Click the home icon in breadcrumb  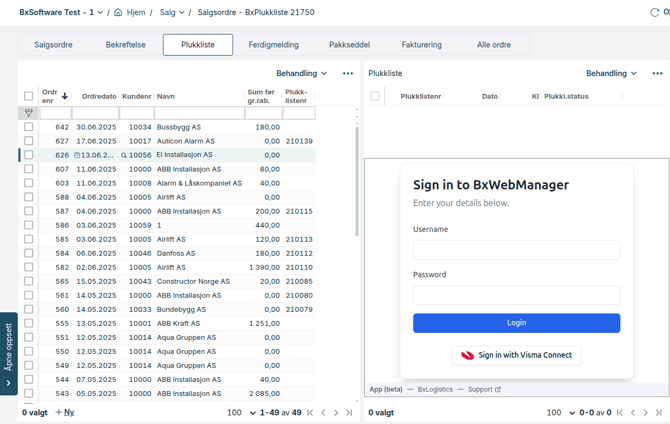pos(118,12)
